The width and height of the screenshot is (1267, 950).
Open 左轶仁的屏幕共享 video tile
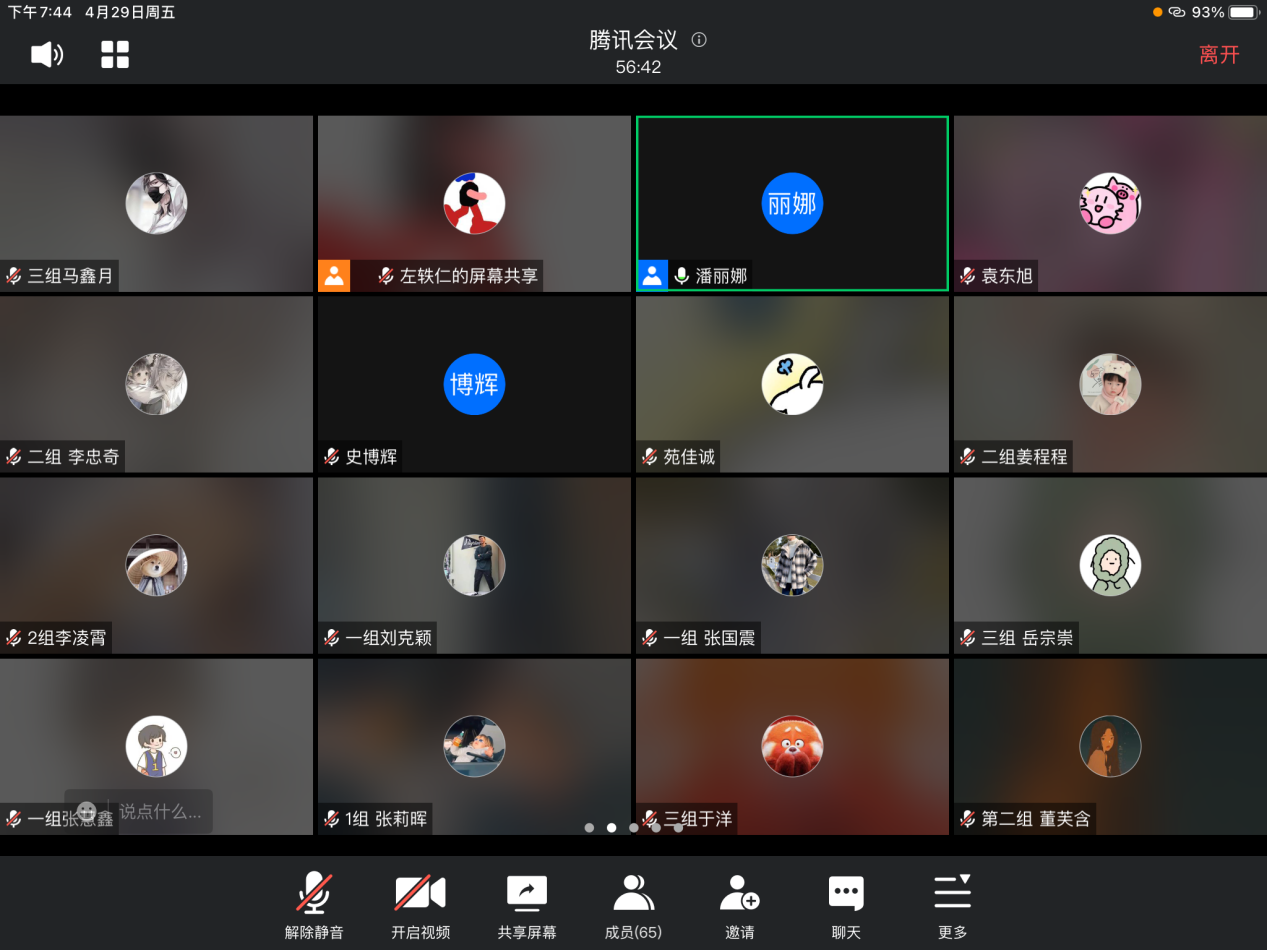[474, 203]
